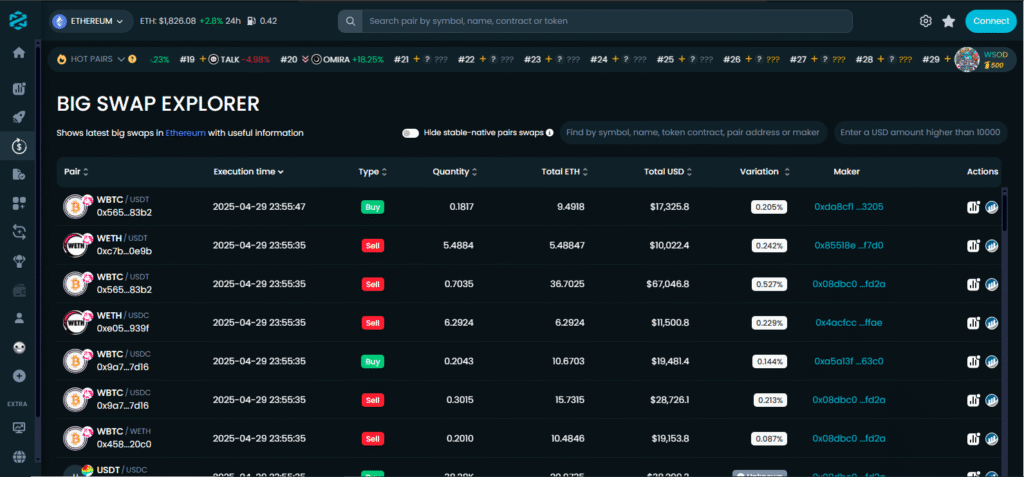Image resolution: width=1024 pixels, height=477 pixels.
Task: Click WETH/USDT pair address 0xc7b...0e9b
Action: (124, 252)
